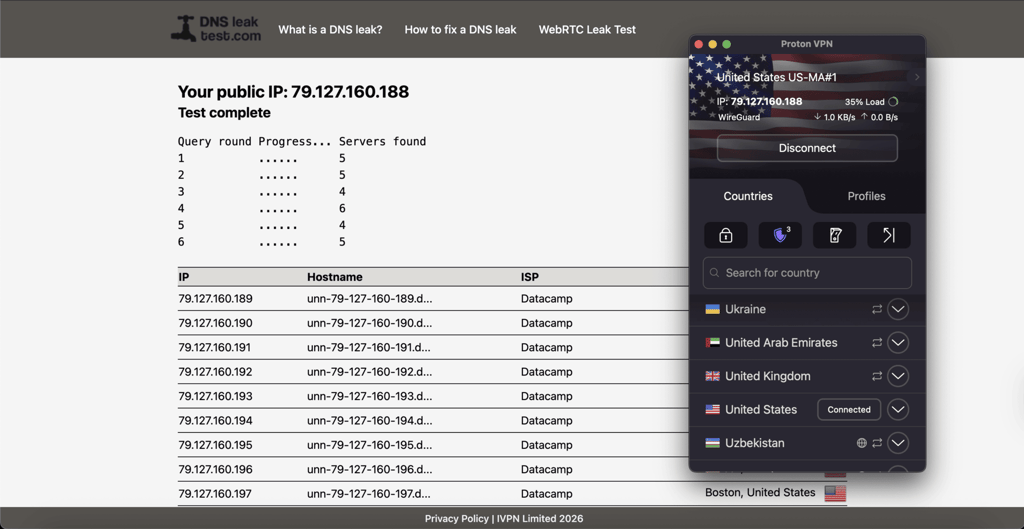
Task: Click IP cell 79.127.160.192
Action: tap(216, 372)
